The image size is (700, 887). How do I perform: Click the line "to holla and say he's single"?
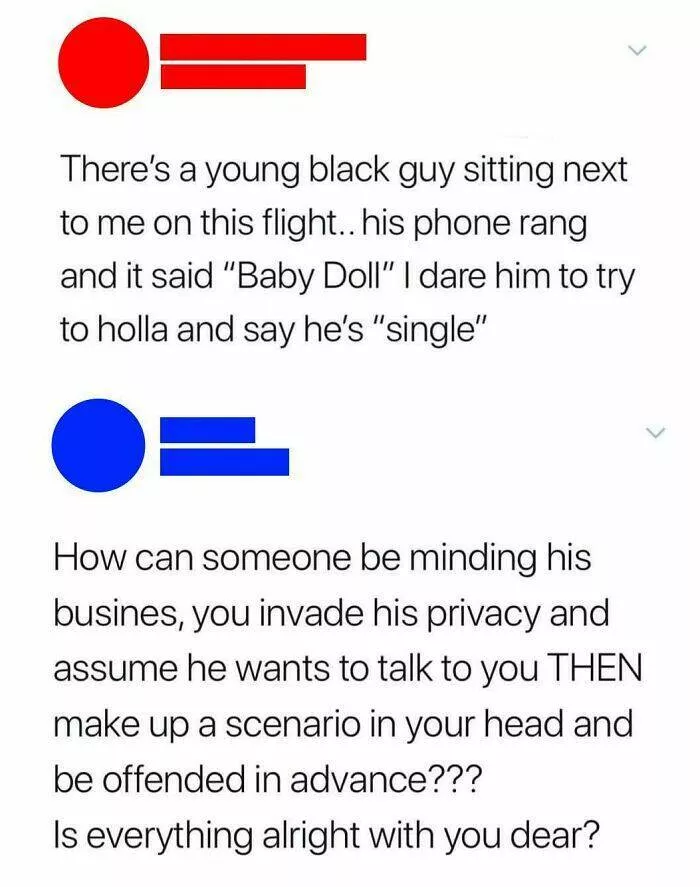(273, 330)
